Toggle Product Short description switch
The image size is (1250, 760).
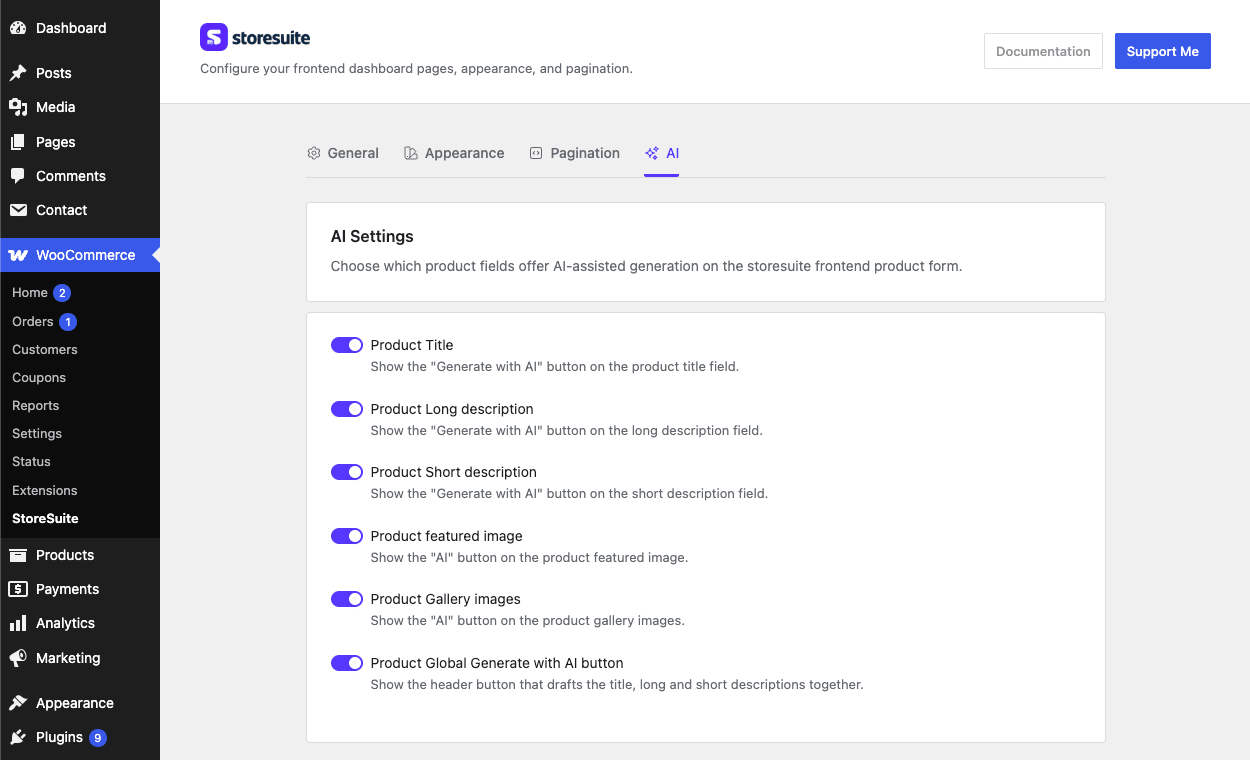tap(347, 472)
